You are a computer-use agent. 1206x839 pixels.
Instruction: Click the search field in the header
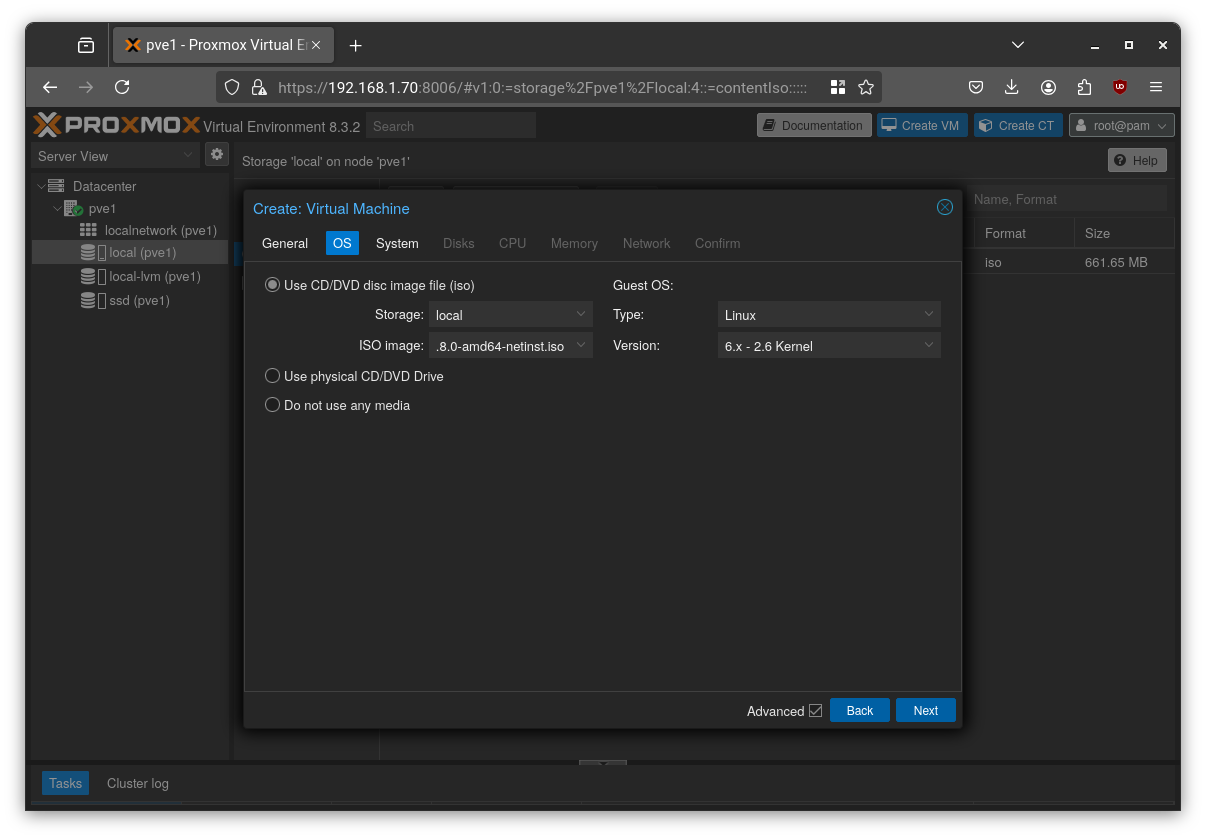[x=450, y=125]
